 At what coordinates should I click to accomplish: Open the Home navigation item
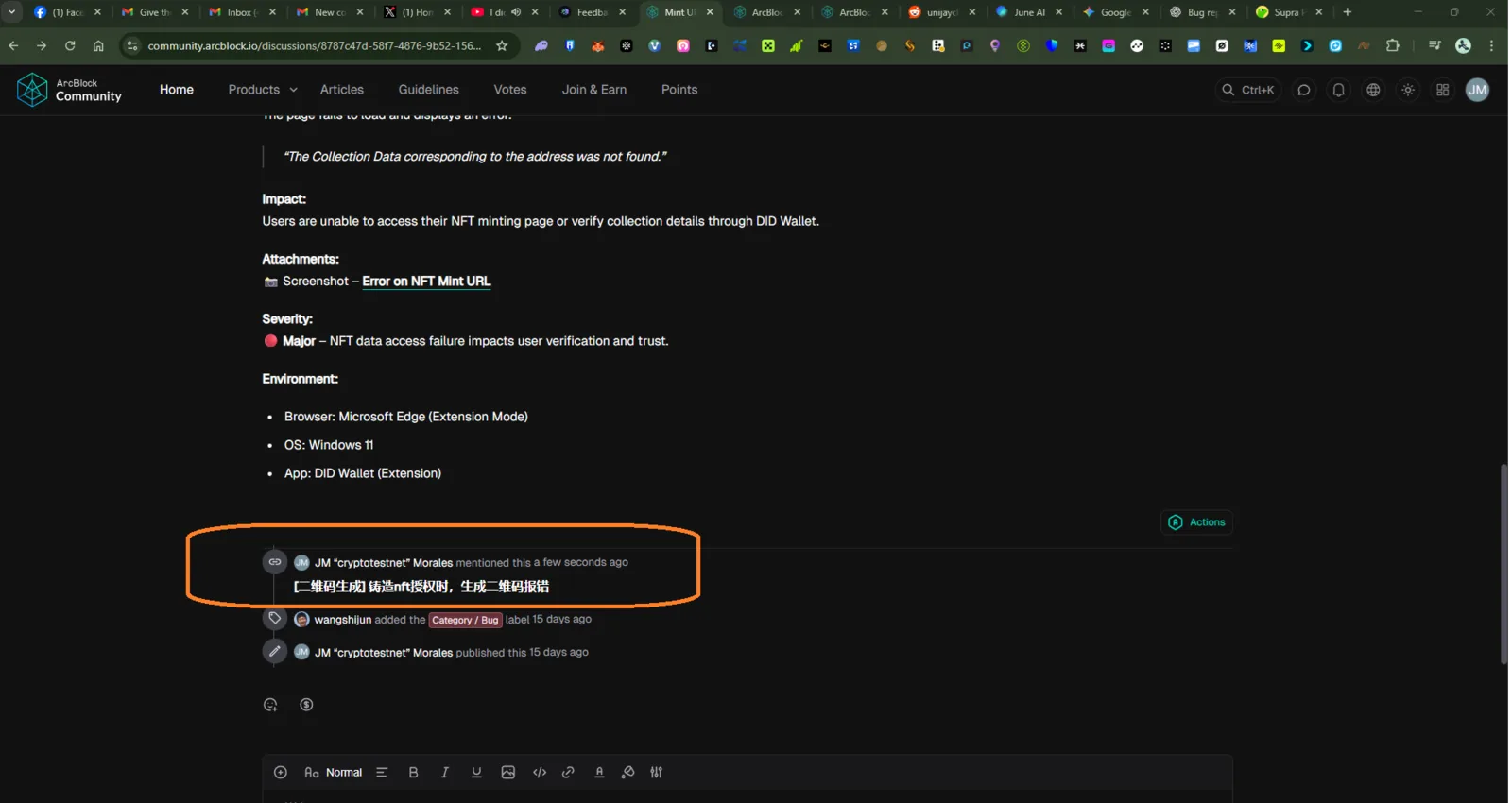click(177, 90)
